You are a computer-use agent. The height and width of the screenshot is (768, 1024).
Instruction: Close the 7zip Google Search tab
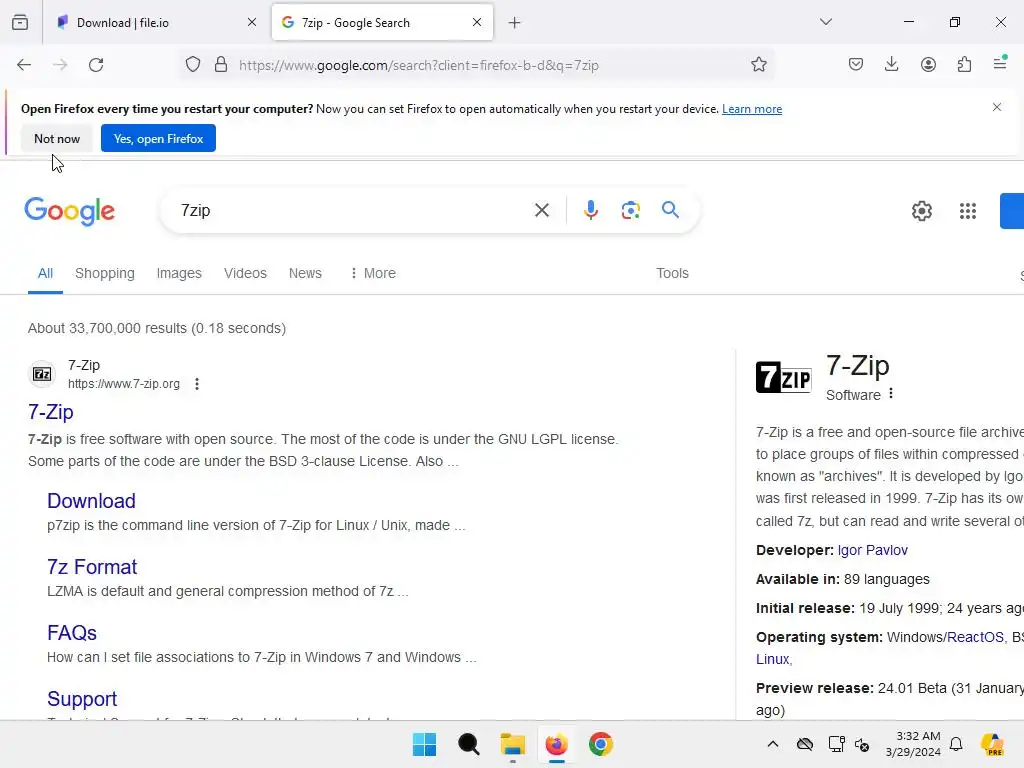(x=477, y=22)
